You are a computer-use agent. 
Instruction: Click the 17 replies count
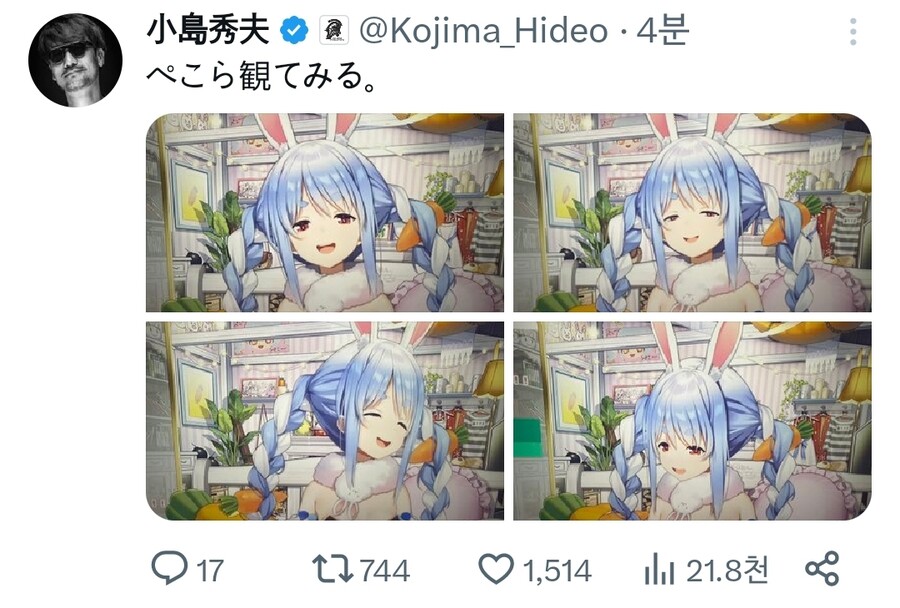click(x=210, y=571)
